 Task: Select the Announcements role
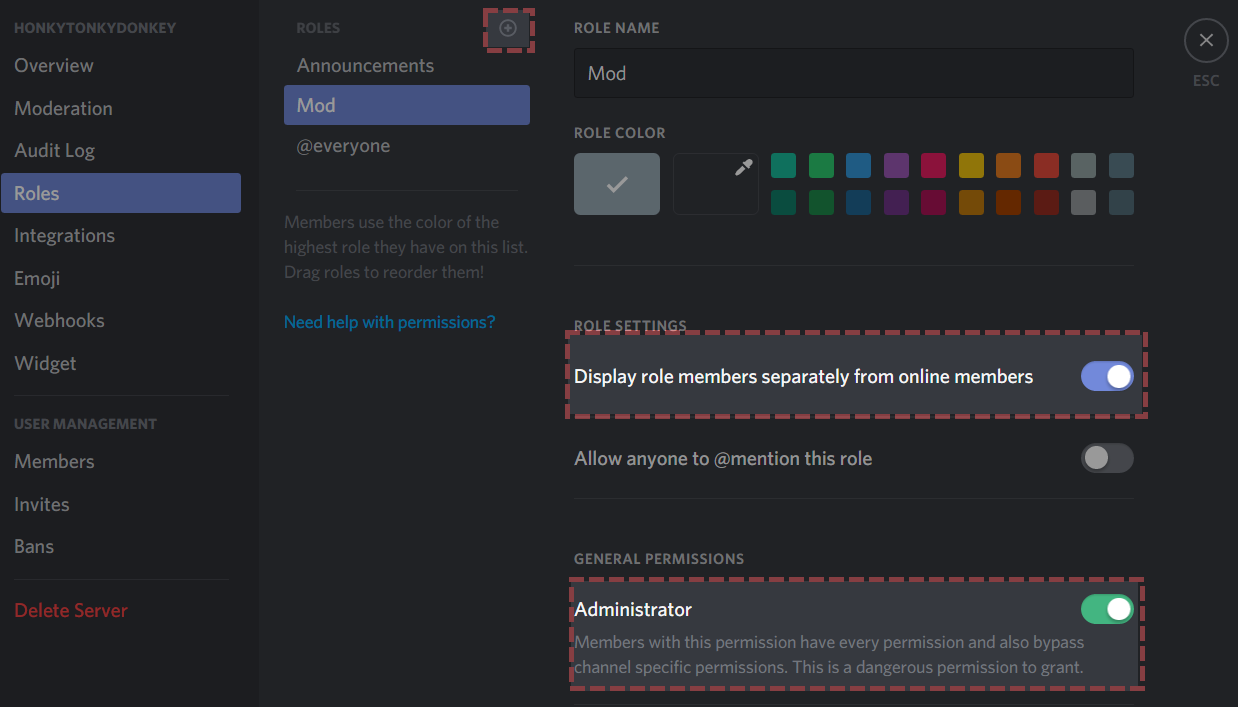[365, 66]
